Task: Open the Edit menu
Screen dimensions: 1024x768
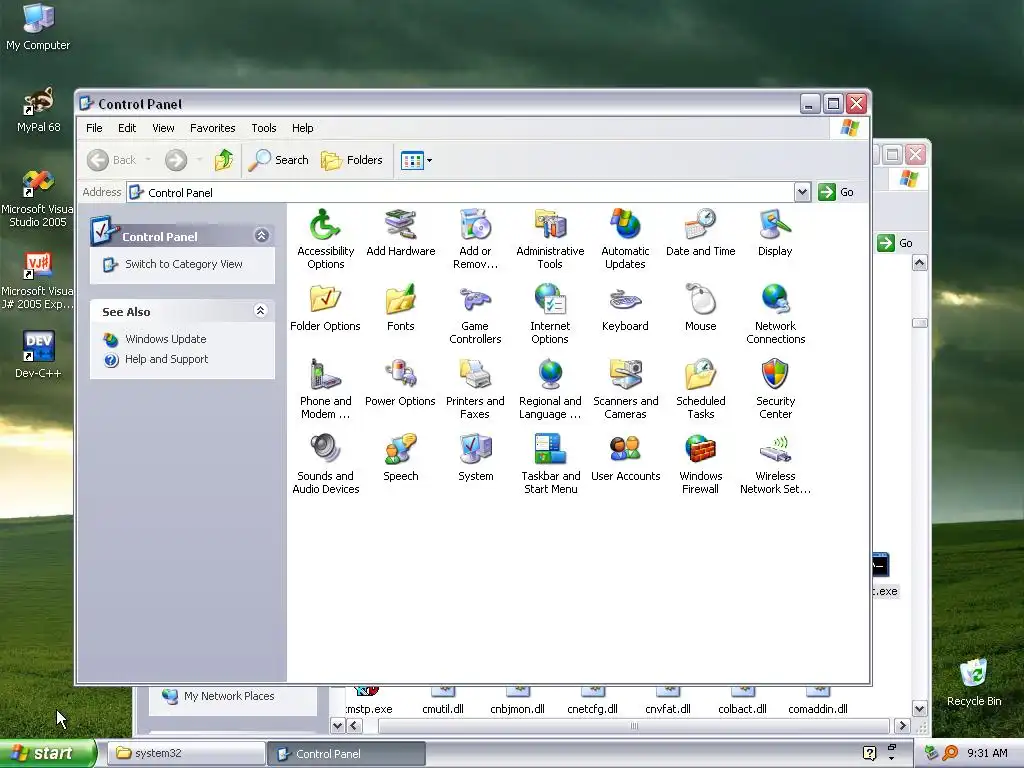Action: [127, 128]
